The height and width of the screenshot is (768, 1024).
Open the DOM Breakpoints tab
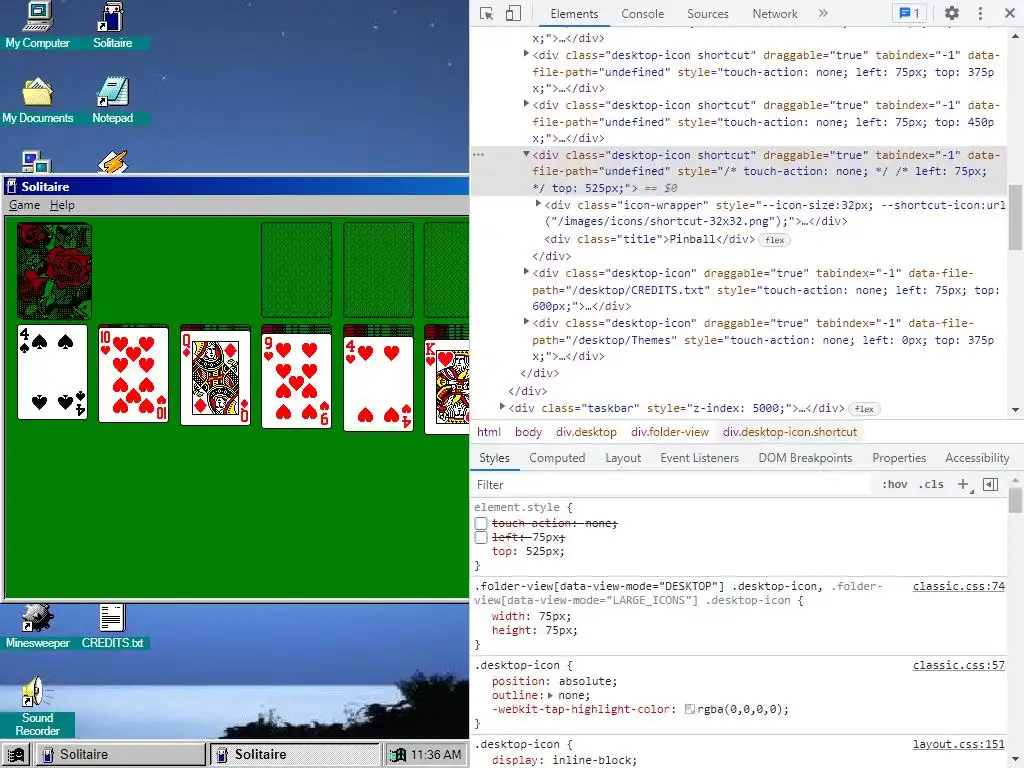(805, 458)
